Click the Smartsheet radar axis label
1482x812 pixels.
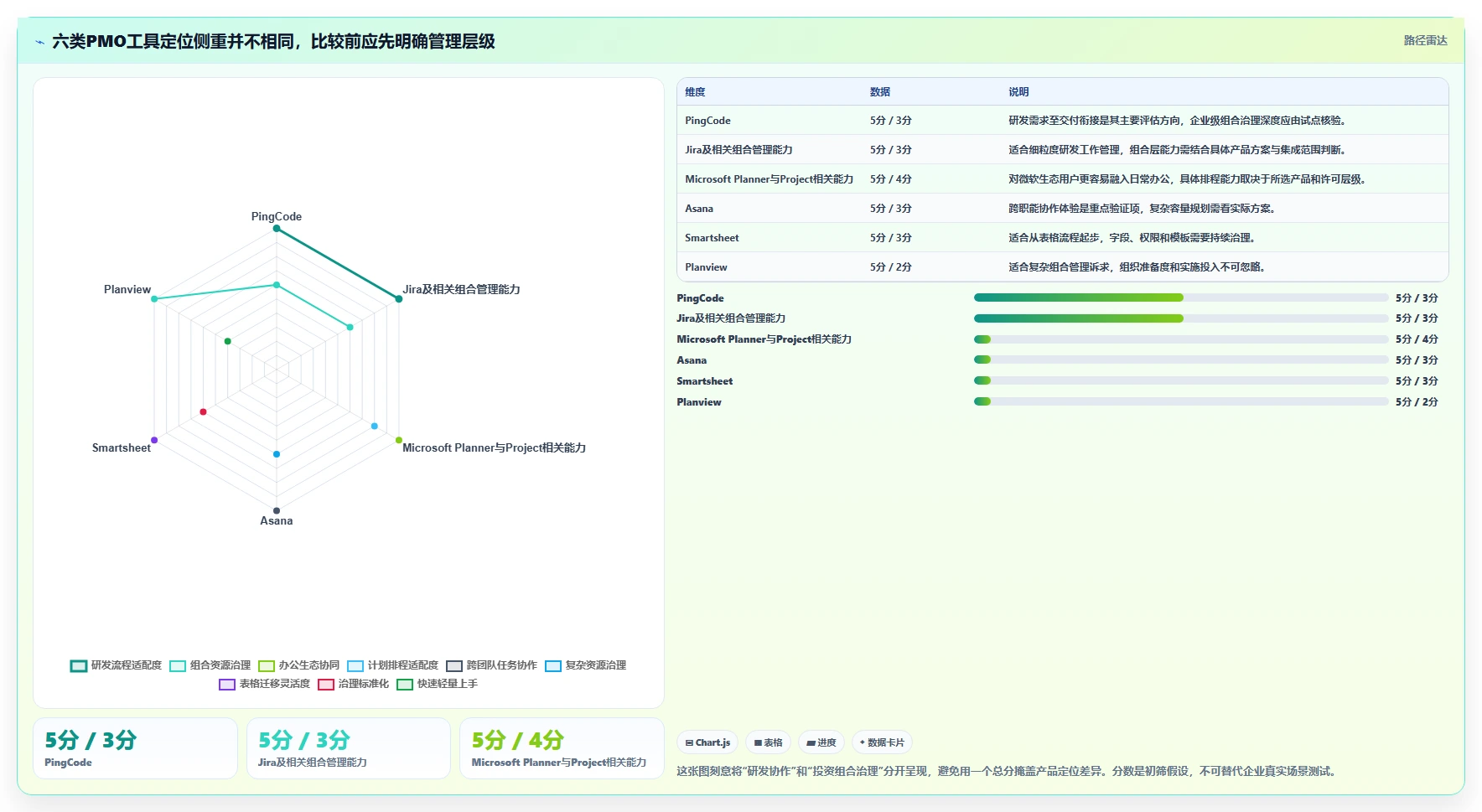pos(122,447)
